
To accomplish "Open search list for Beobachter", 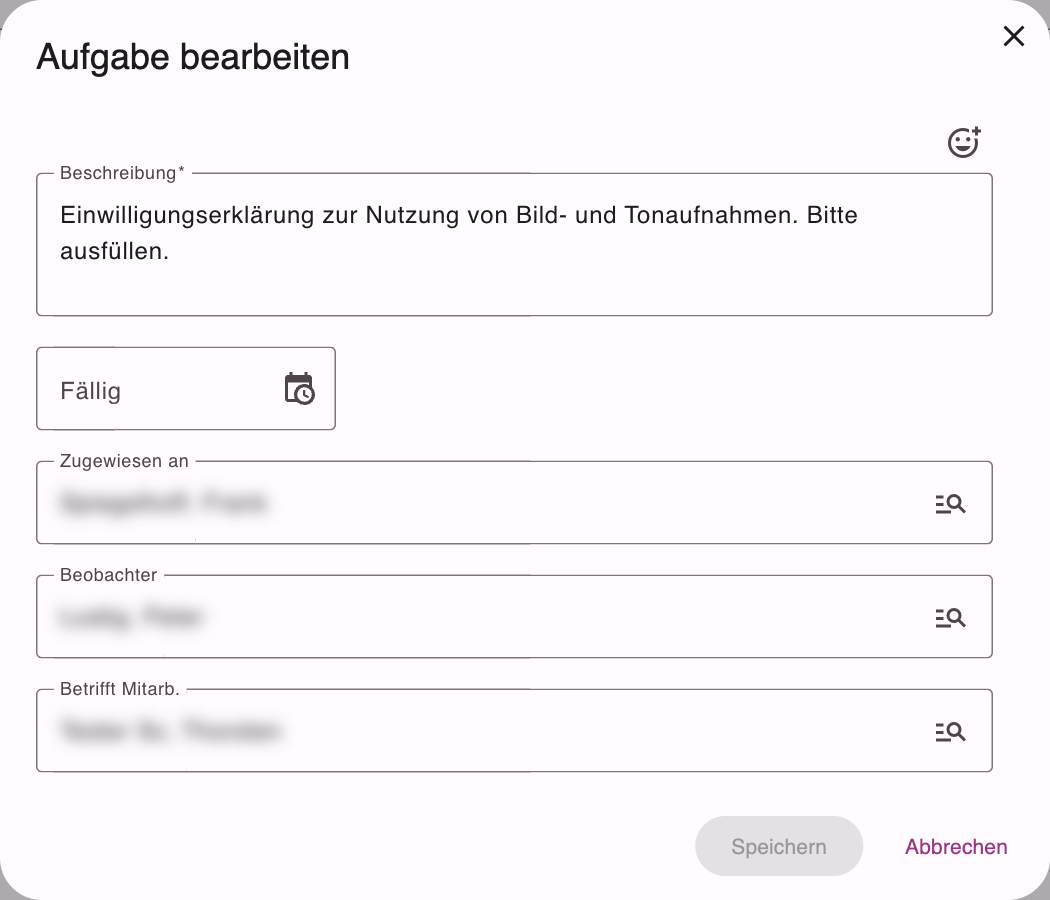I will [x=950, y=617].
